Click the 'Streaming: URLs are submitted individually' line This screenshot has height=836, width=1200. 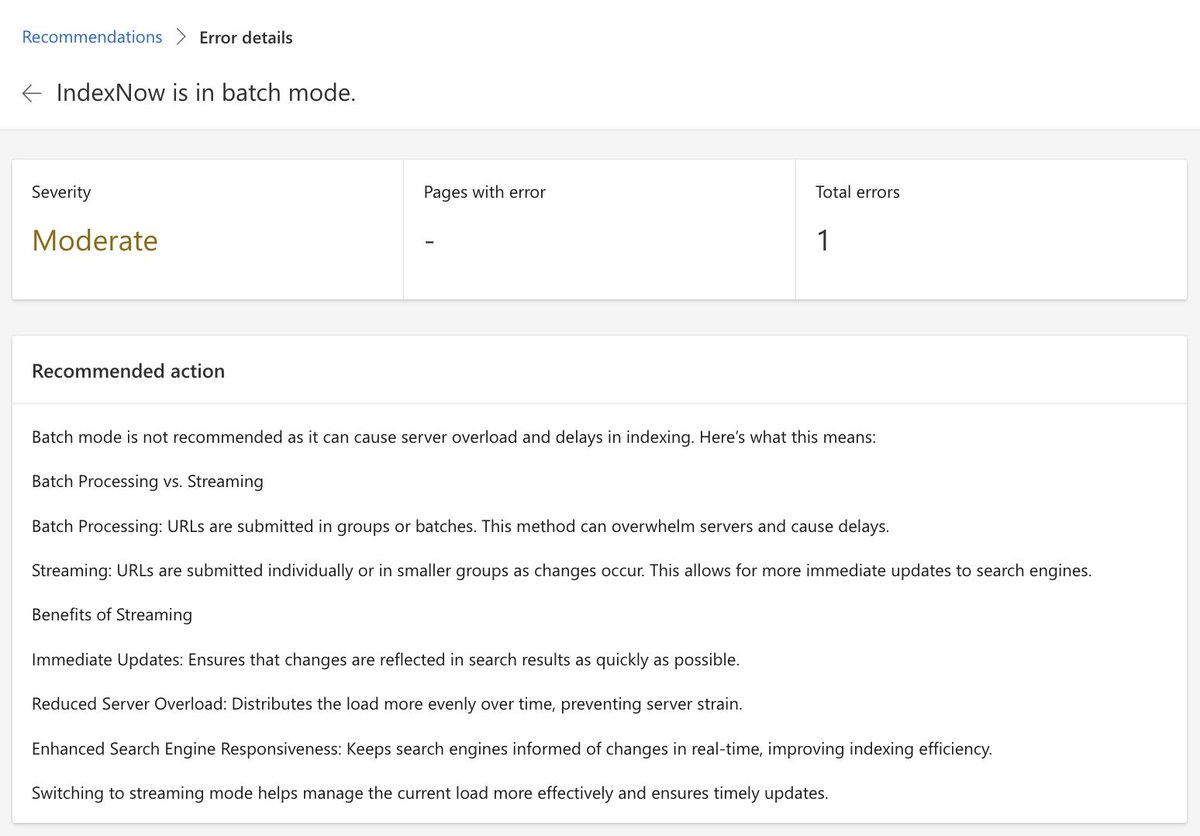click(x=562, y=571)
